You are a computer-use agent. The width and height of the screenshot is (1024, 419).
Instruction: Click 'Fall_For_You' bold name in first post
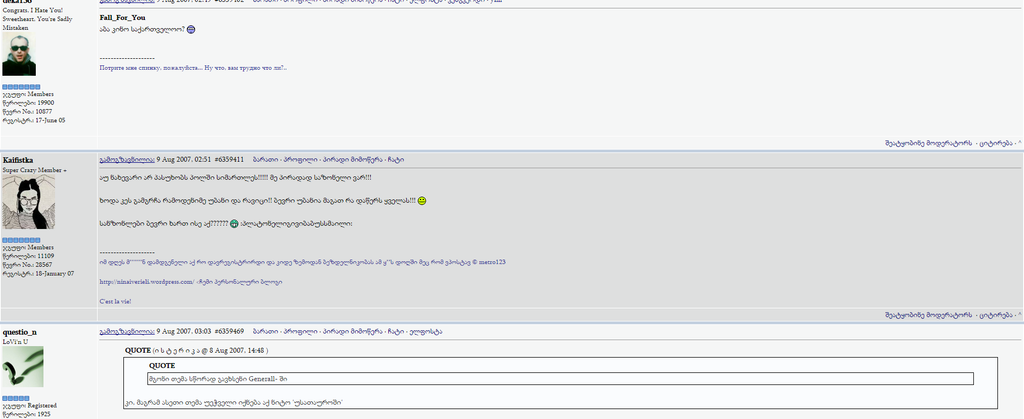(x=122, y=18)
